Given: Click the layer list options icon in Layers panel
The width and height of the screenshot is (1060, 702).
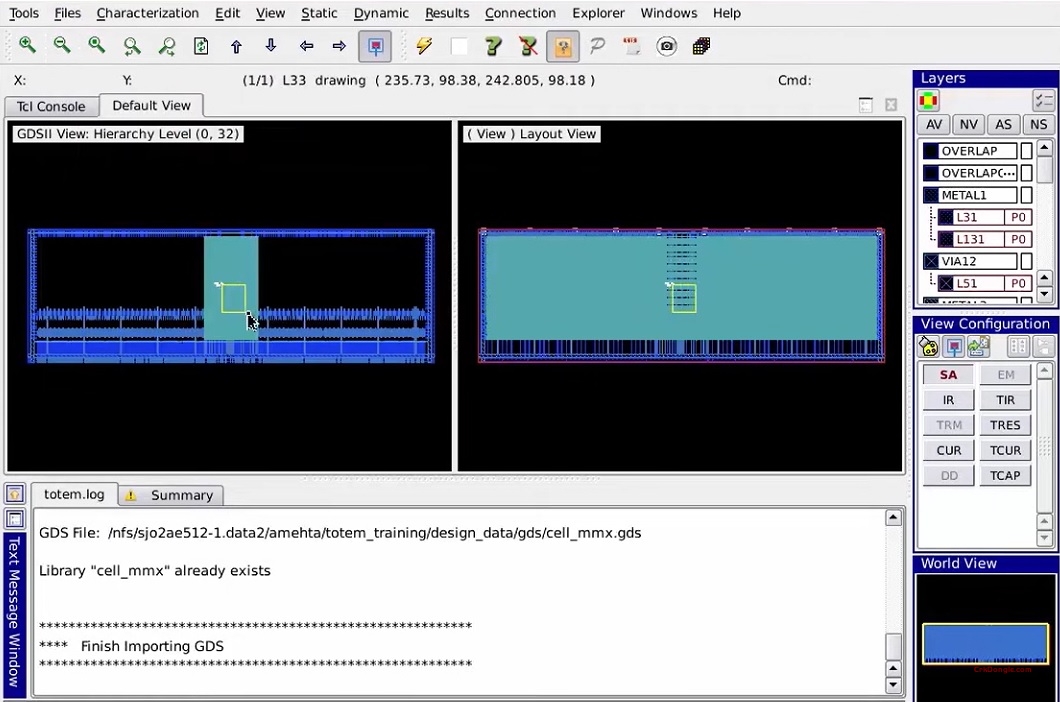Looking at the screenshot, I should [1043, 99].
